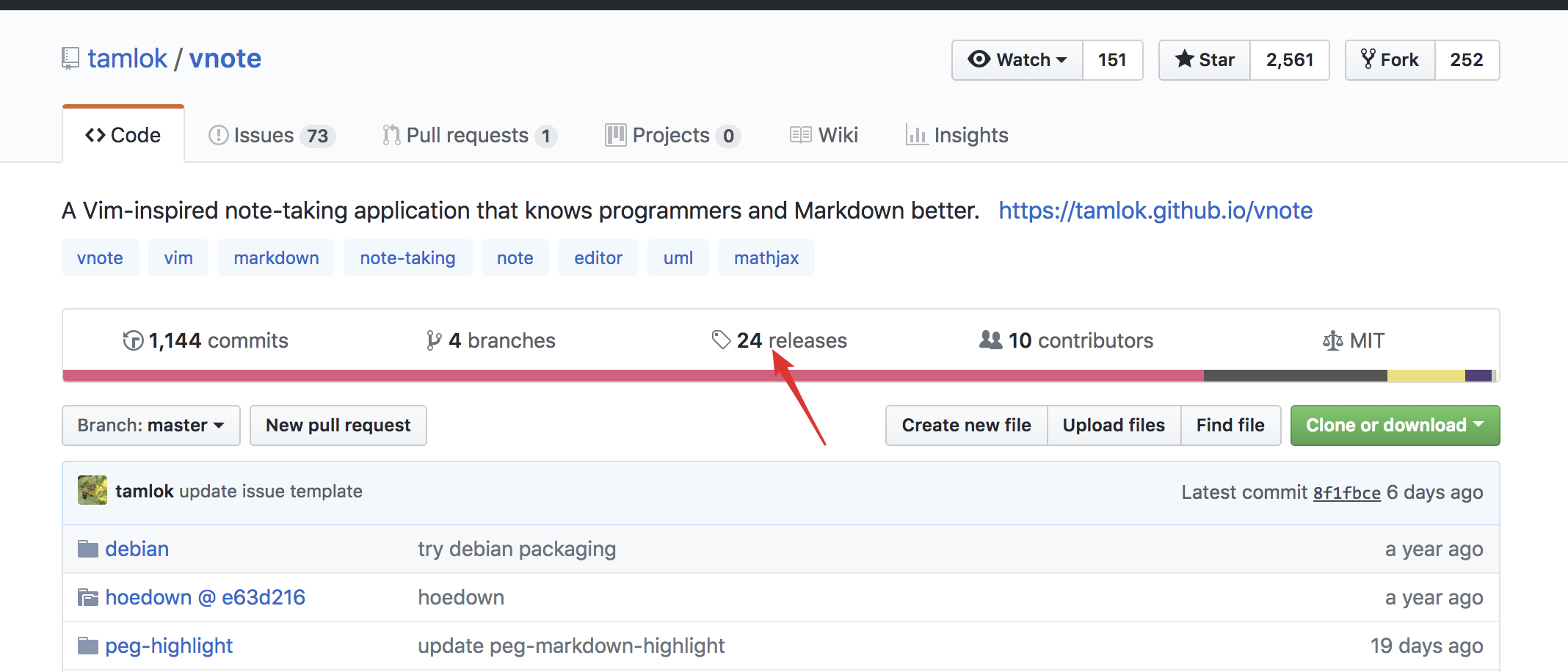Select the markdown topic tag
Screen dimensions: 1568x672
click(276, 258)
